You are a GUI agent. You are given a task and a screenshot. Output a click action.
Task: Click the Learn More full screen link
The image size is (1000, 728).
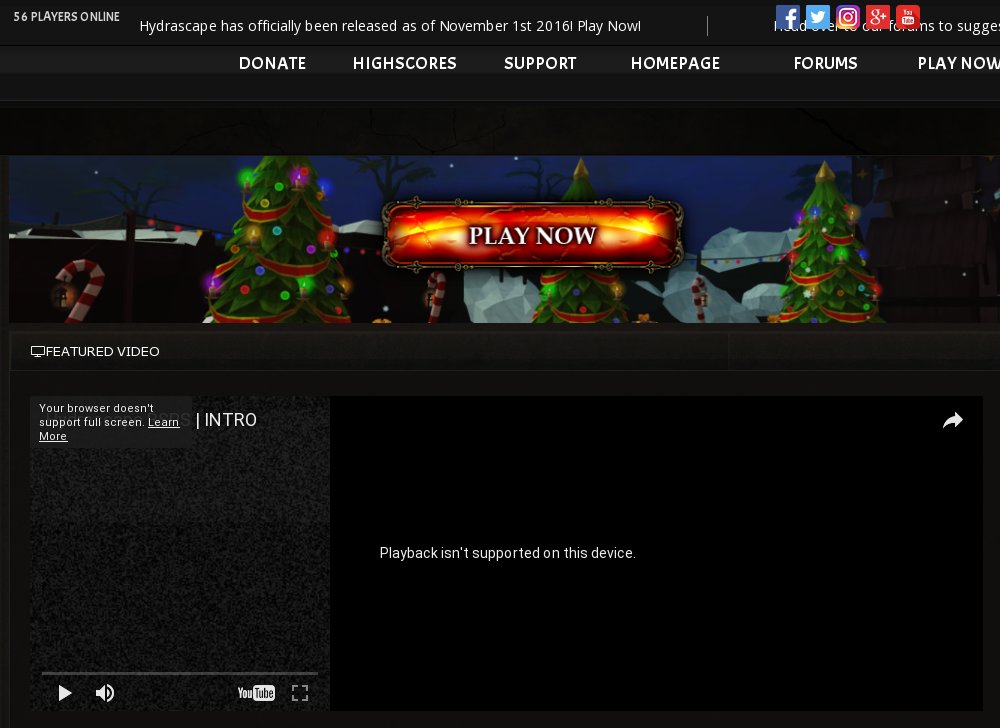[x=163, y=423]
